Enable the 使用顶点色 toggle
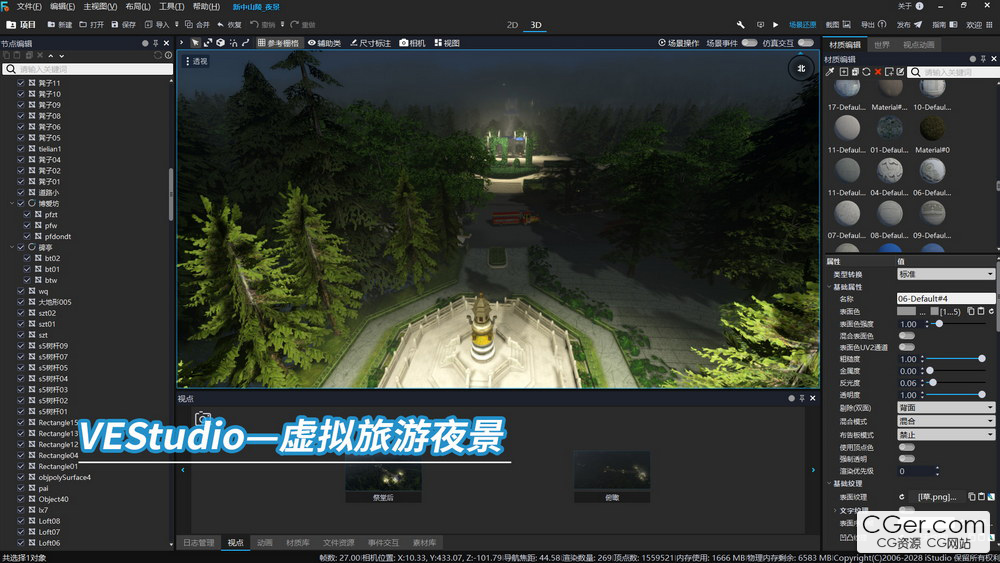 906,447
